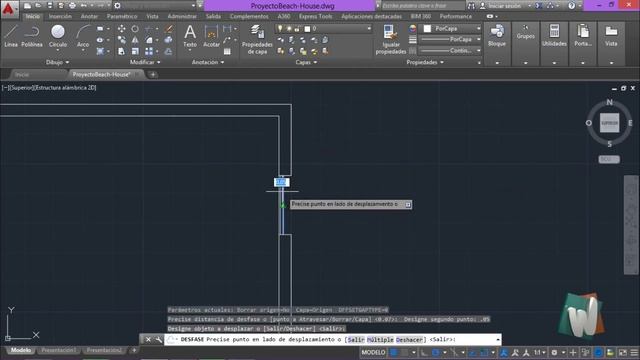Viewport: 640px width, 360px height.
Task: Toggle grid display in status bar
Action: click(x=394, y=353)
